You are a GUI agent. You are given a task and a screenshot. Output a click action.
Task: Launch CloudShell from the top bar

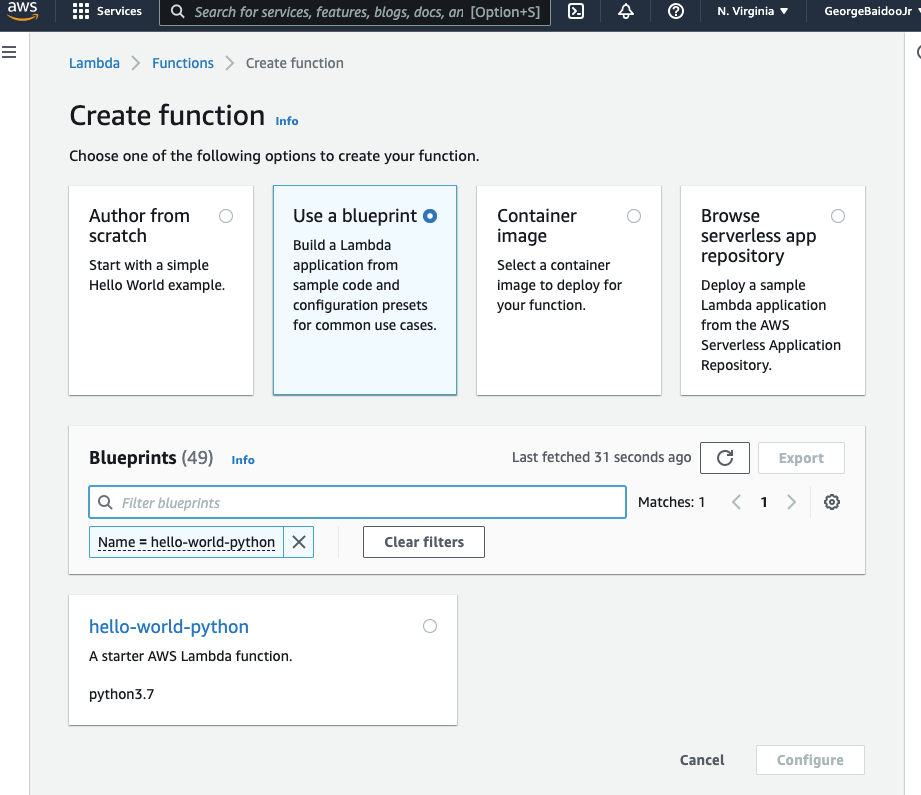tap(575, 13)
